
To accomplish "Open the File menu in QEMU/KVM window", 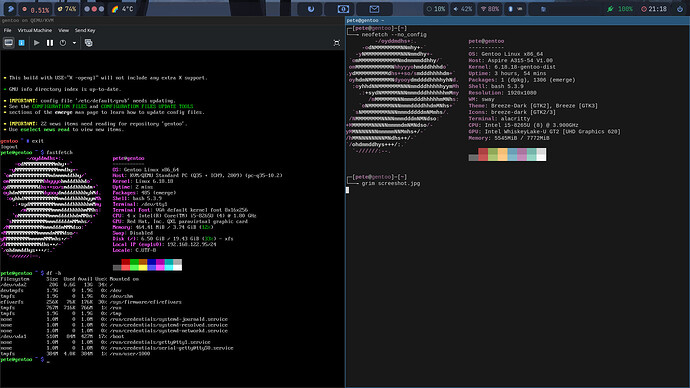I will [x=7, y=30].
